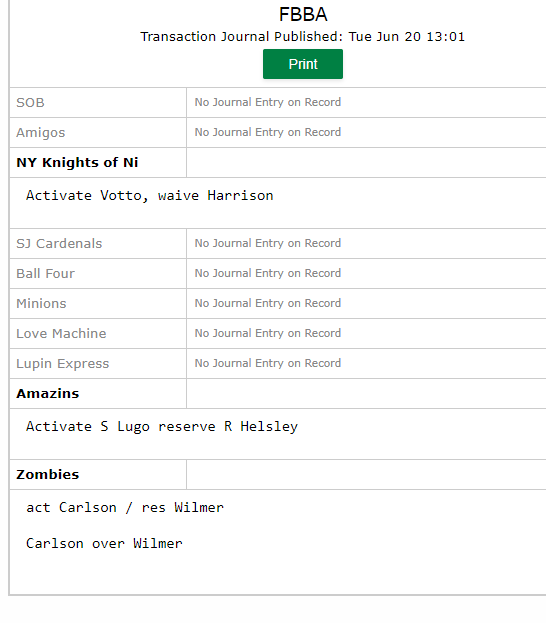Image resolution: width=546 pixels, height=623 pixels.
Task: Click Lupin Express's No Journal Entry text
Action: tap(267, 363)
